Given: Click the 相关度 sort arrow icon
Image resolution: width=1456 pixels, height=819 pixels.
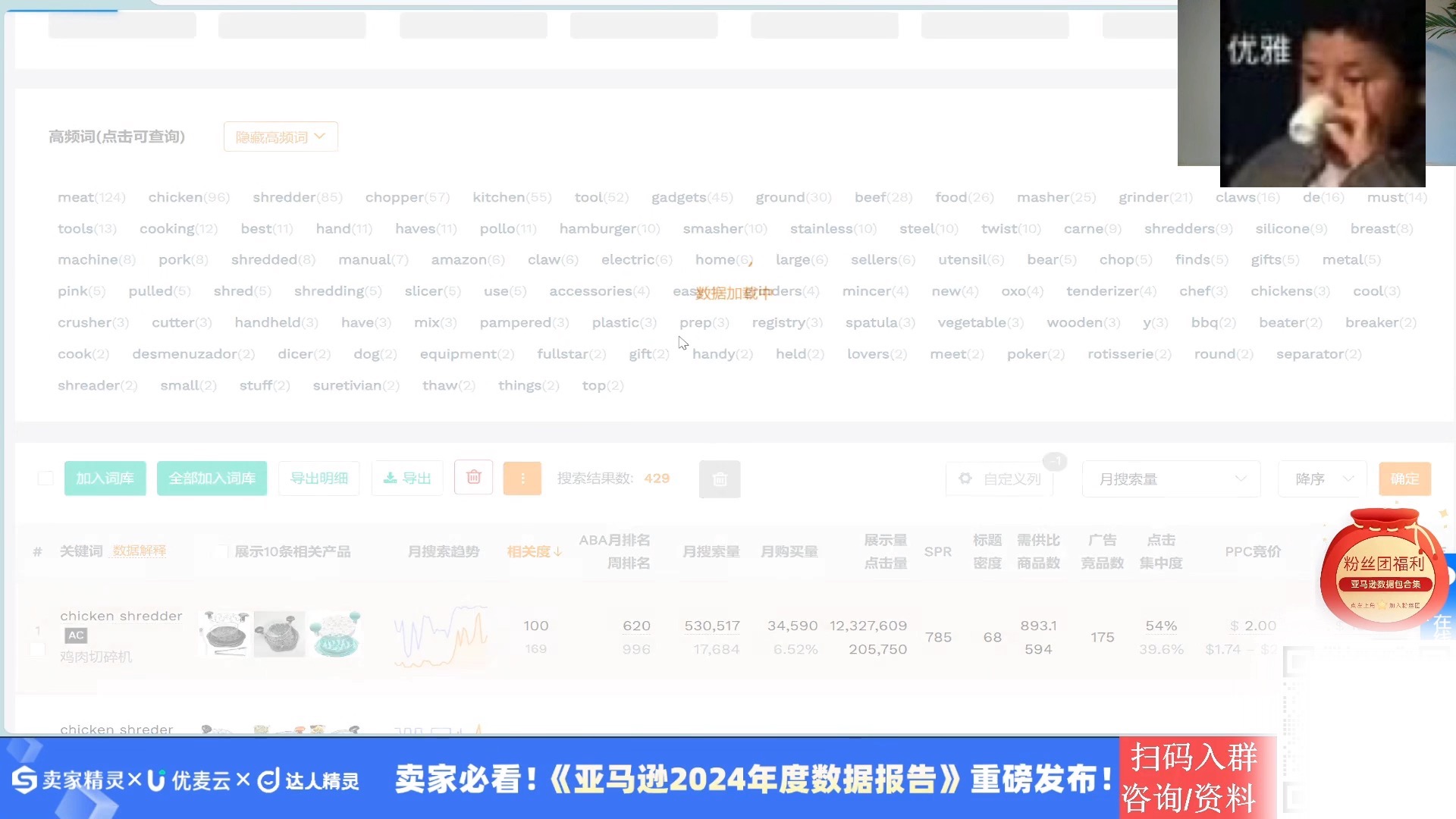Looking at the screenshot, I should coord(558,551).
